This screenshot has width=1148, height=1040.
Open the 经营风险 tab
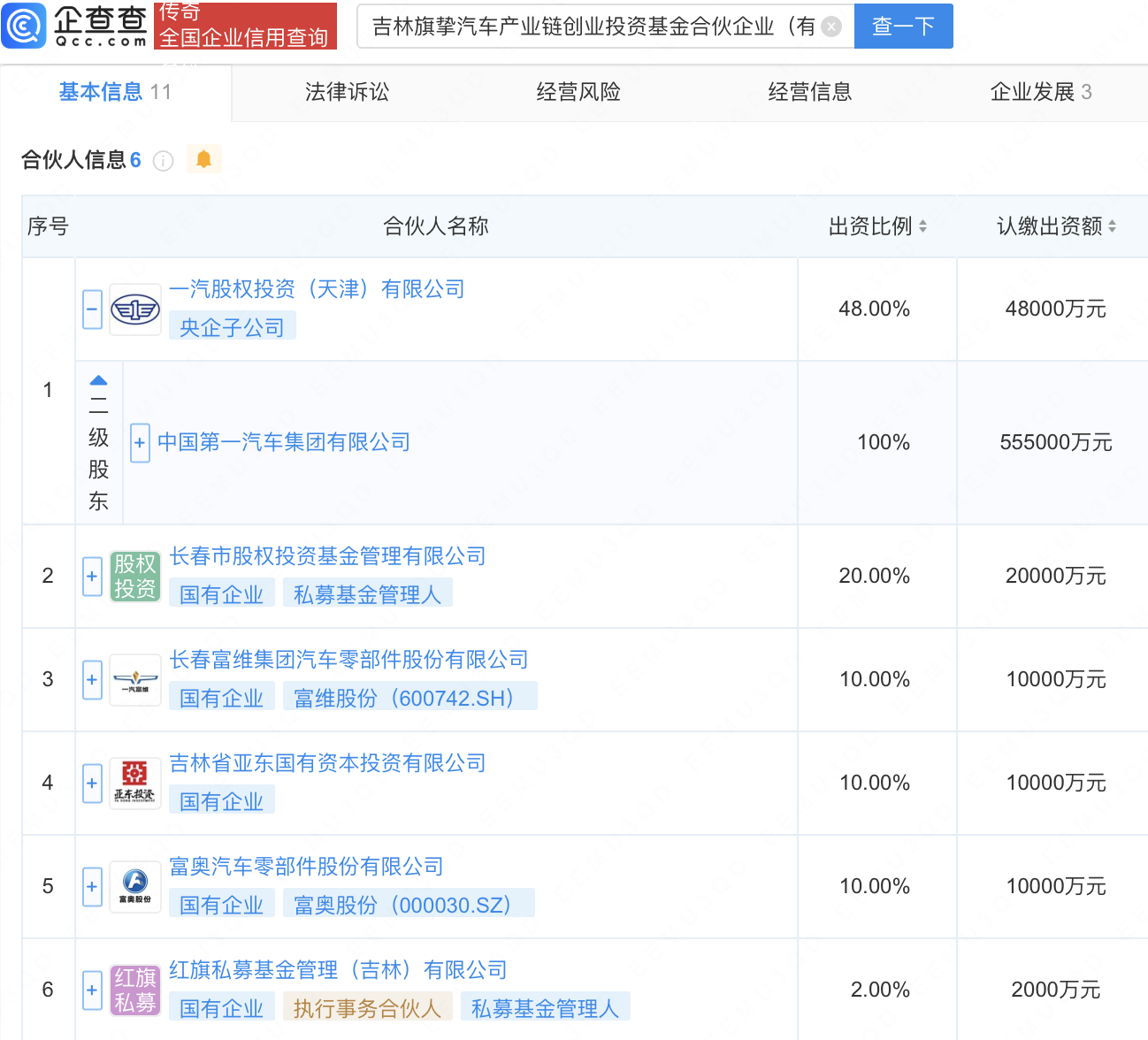pos(578,92)
